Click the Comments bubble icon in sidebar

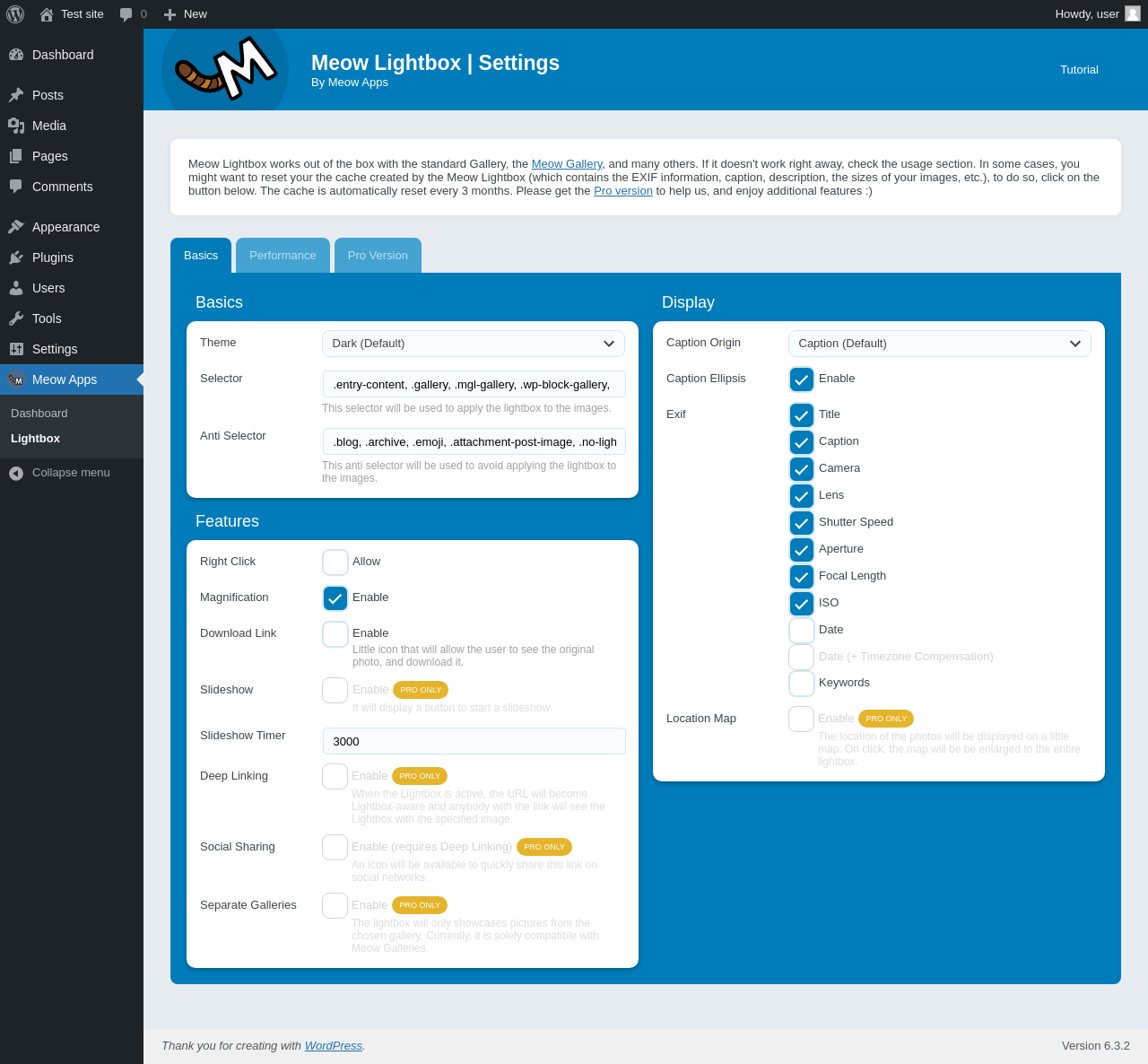[x=16, y=187]
